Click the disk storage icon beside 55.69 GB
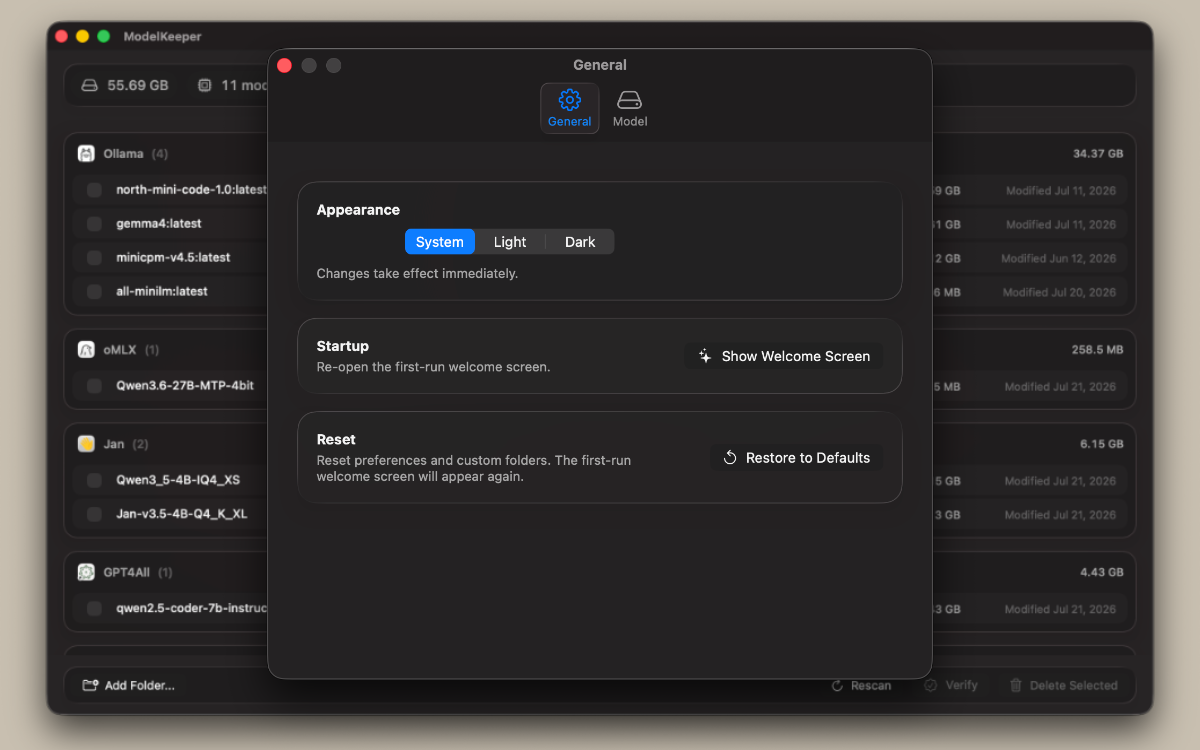This screenshot has height=750, width=1200. [90, 86]
